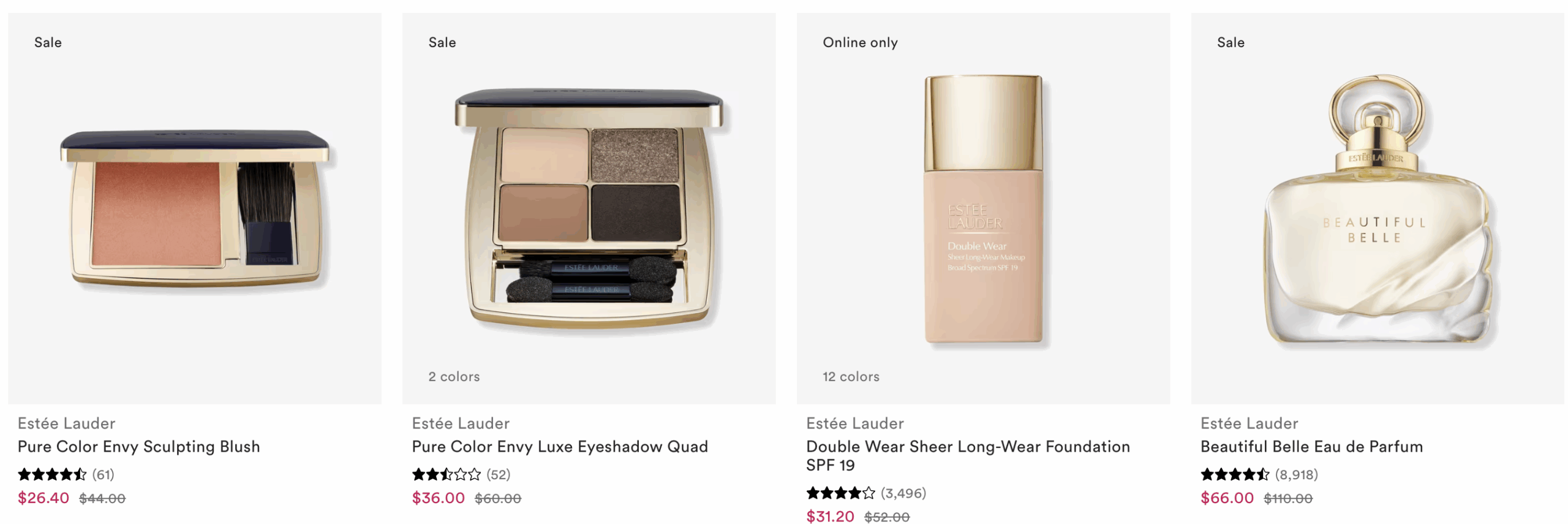Click the star rating for Eyeshadow Quad
Viewport: 1568px width, 524px height.
click(x=447, y=474)
